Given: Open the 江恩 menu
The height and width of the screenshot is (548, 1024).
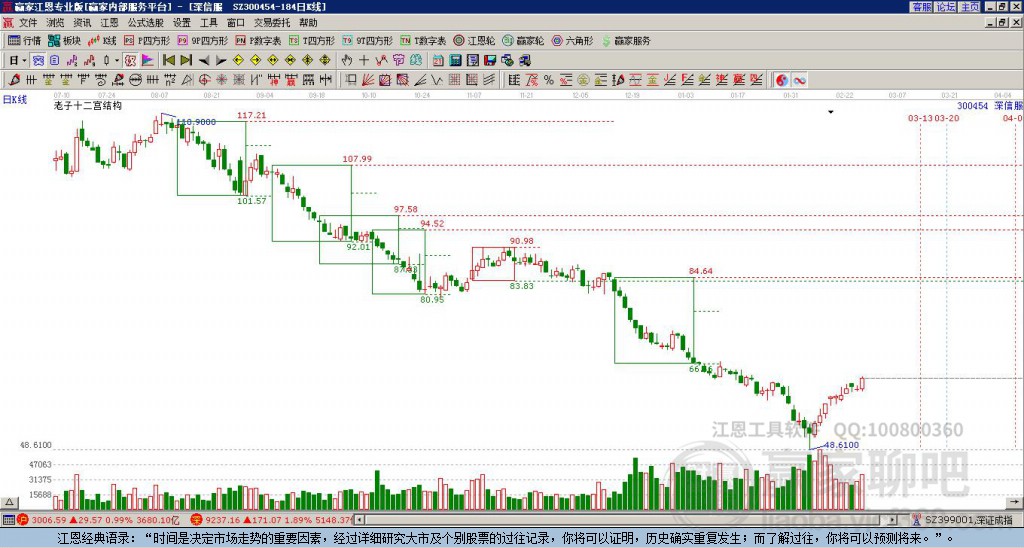Looking at the screenshot, I should [x=109, y=23].
